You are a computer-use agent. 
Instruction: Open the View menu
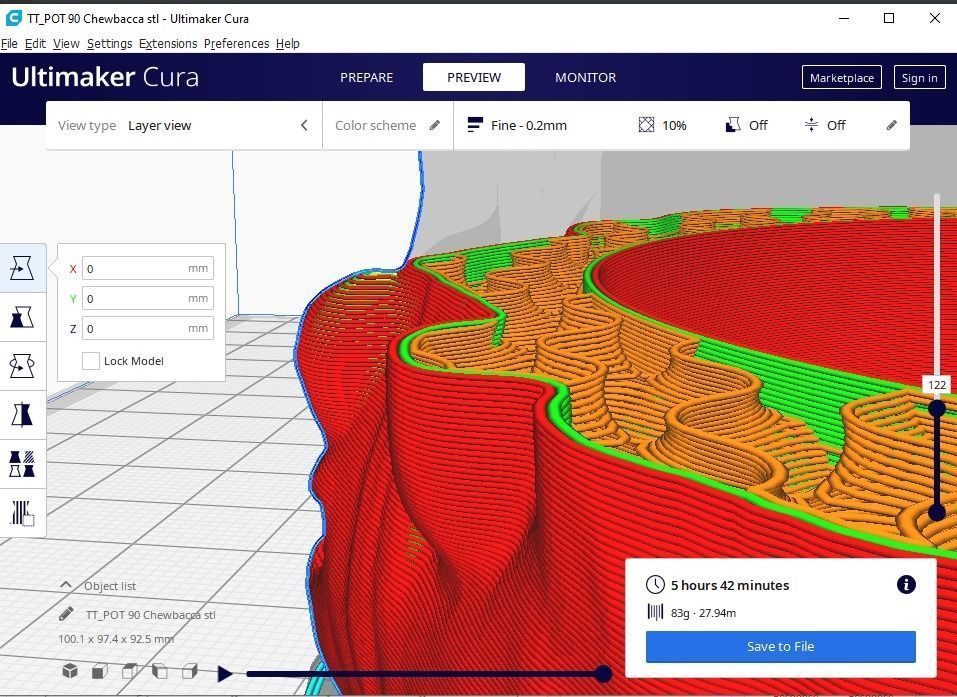66,43
